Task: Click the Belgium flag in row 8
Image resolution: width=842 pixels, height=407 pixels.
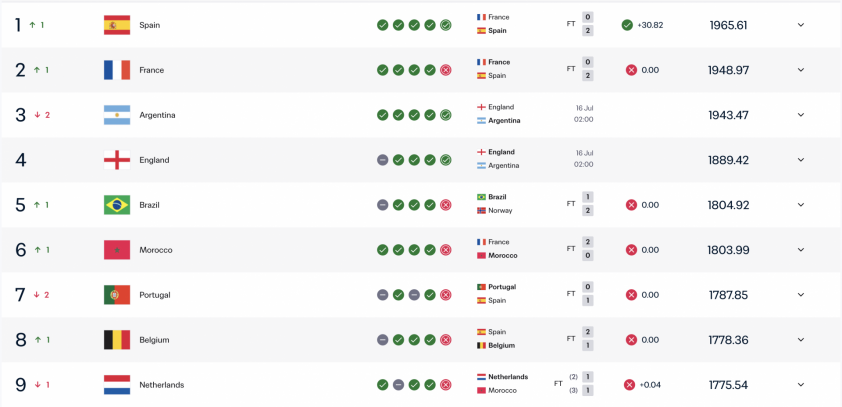Action: point(117,340)
